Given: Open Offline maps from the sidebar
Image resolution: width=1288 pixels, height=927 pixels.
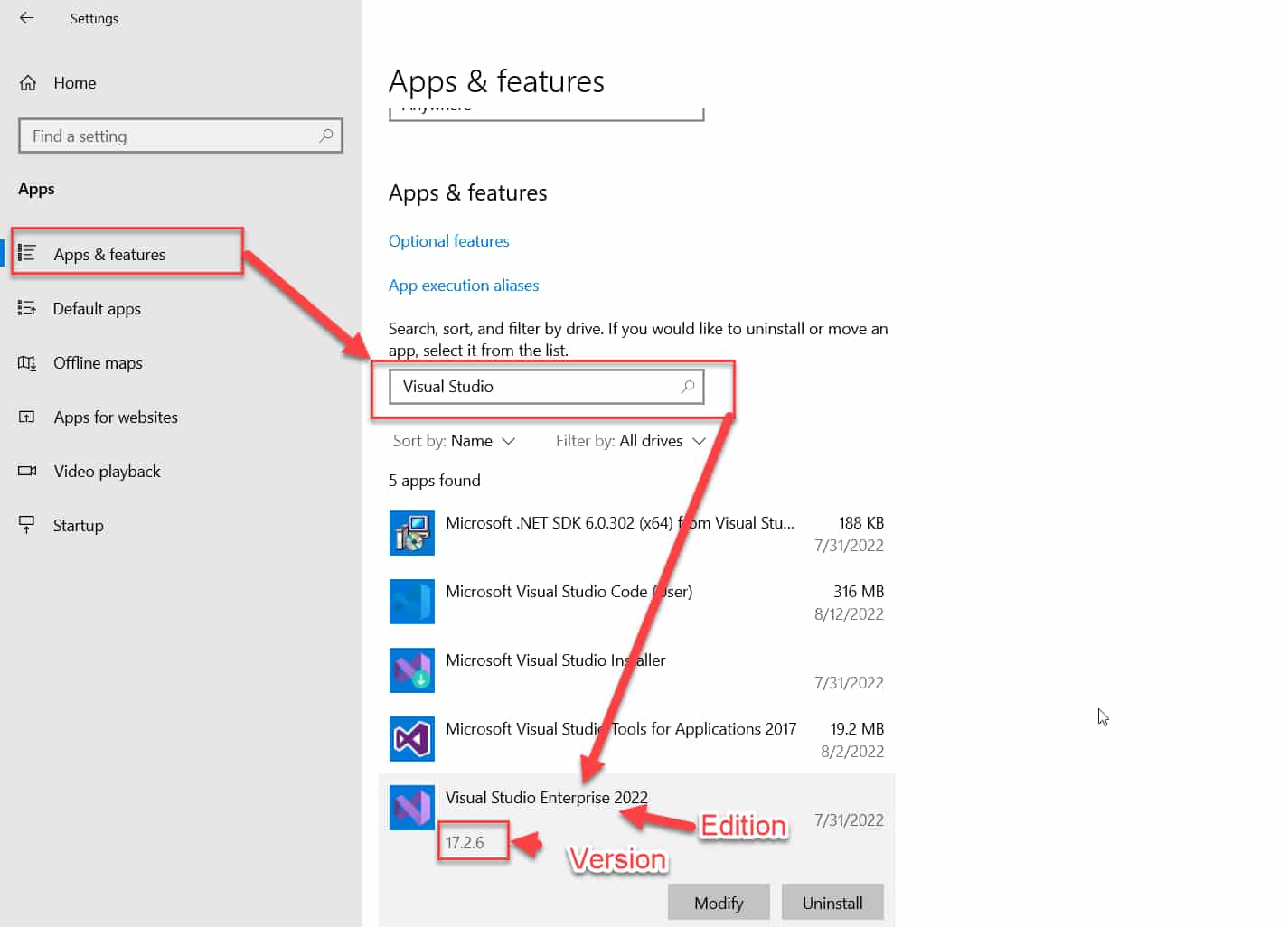Looking at the screenshot, I should click(x=28, y=362).
